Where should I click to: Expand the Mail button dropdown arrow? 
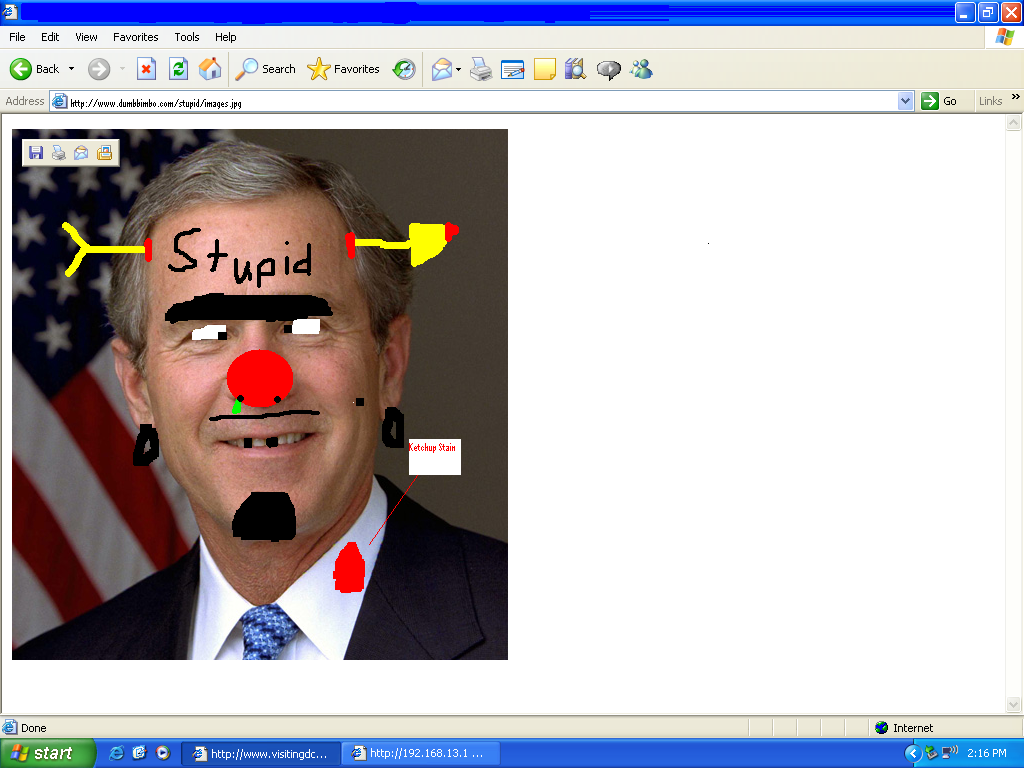(x=458, y=69)
